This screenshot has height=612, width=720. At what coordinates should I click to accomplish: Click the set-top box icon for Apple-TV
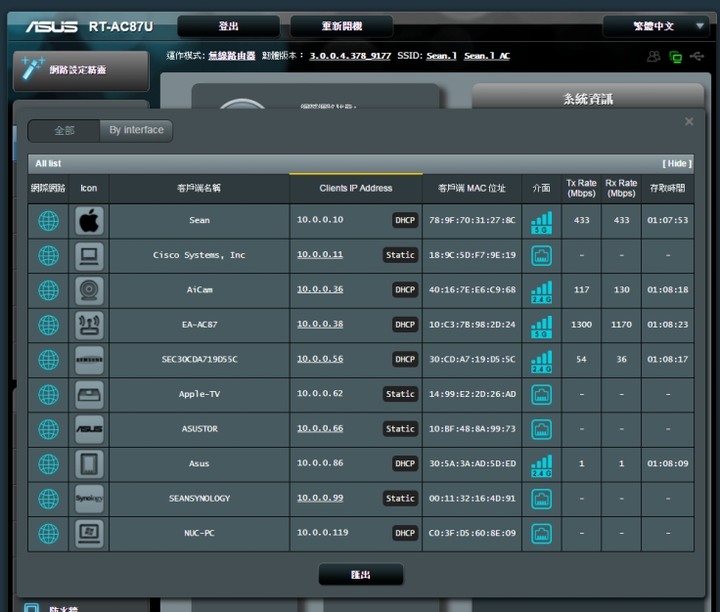(x=89, y=395)
